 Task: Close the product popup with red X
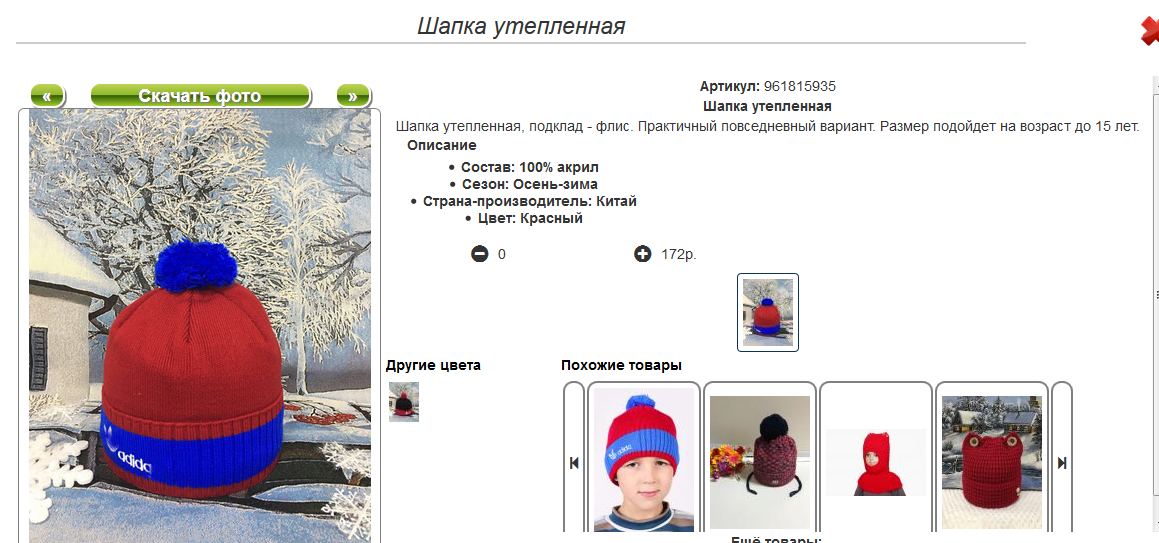pyautogui.click(x=1149, y=31)
